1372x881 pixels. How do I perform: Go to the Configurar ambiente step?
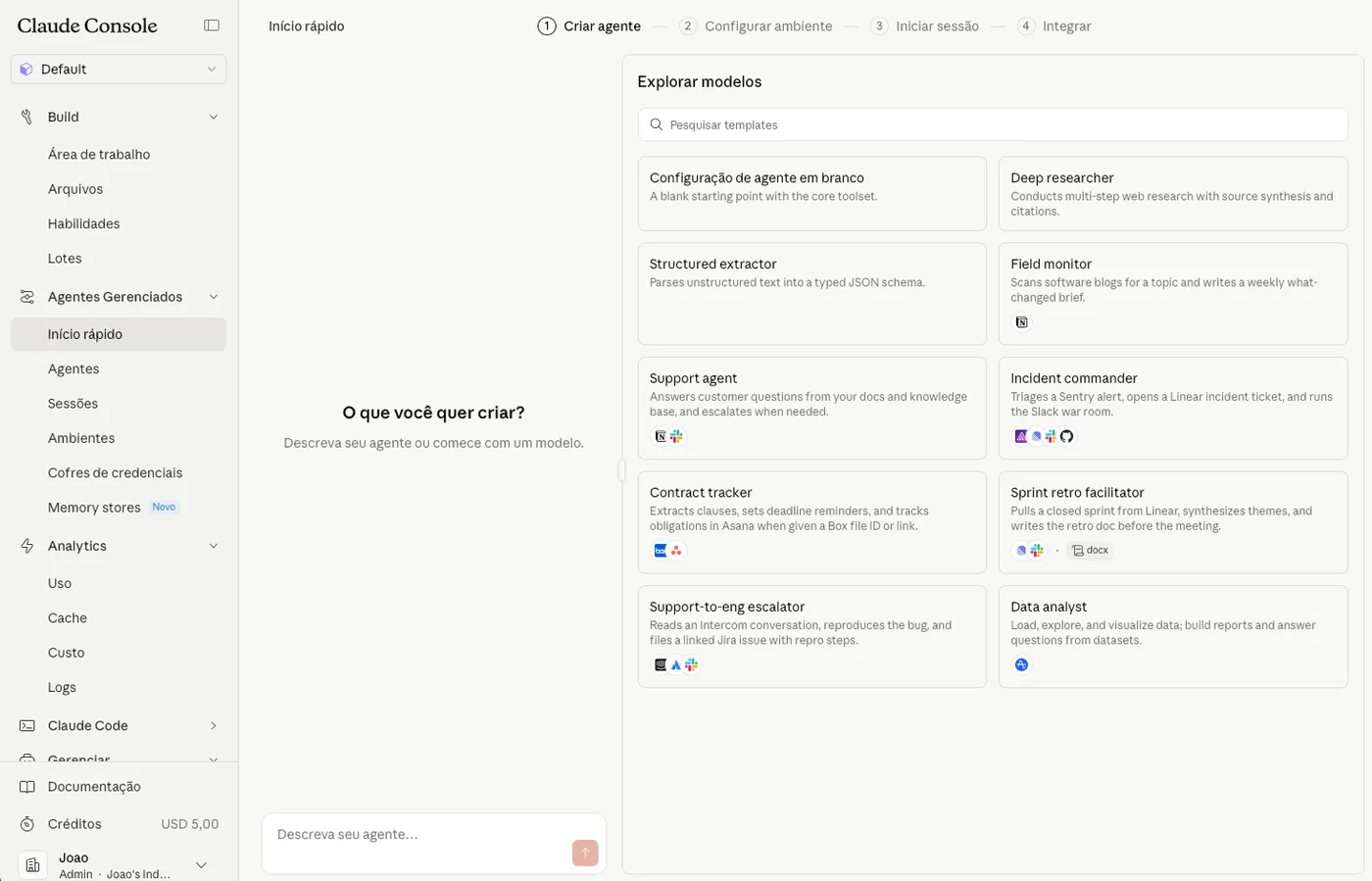pos(756,26)
